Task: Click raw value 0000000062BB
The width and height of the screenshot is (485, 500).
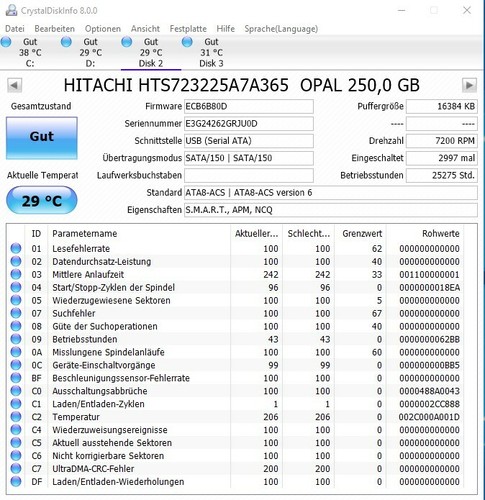Action: [429, 339]
